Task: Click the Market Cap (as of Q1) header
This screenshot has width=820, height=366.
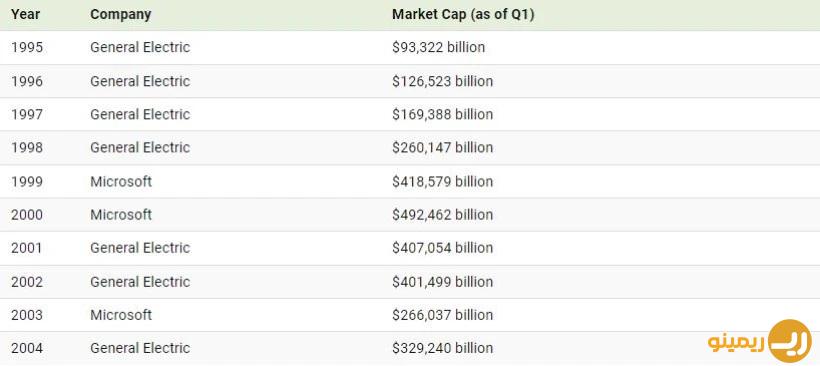Action: pos(463,15)
